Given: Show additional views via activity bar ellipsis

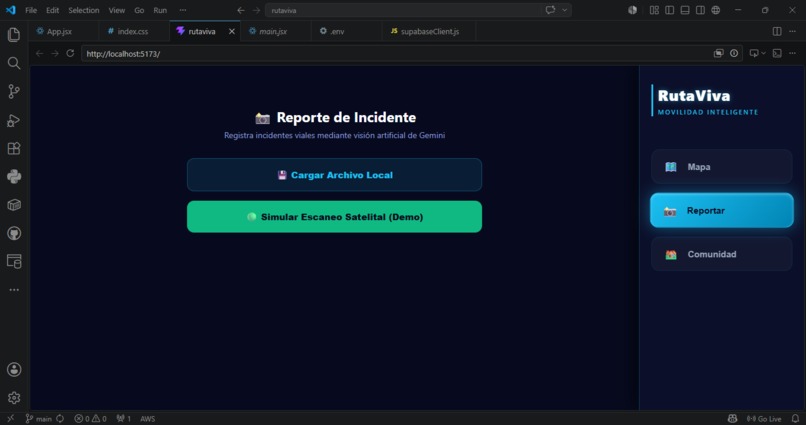Looking at the screenshot, I should point(14,290).
